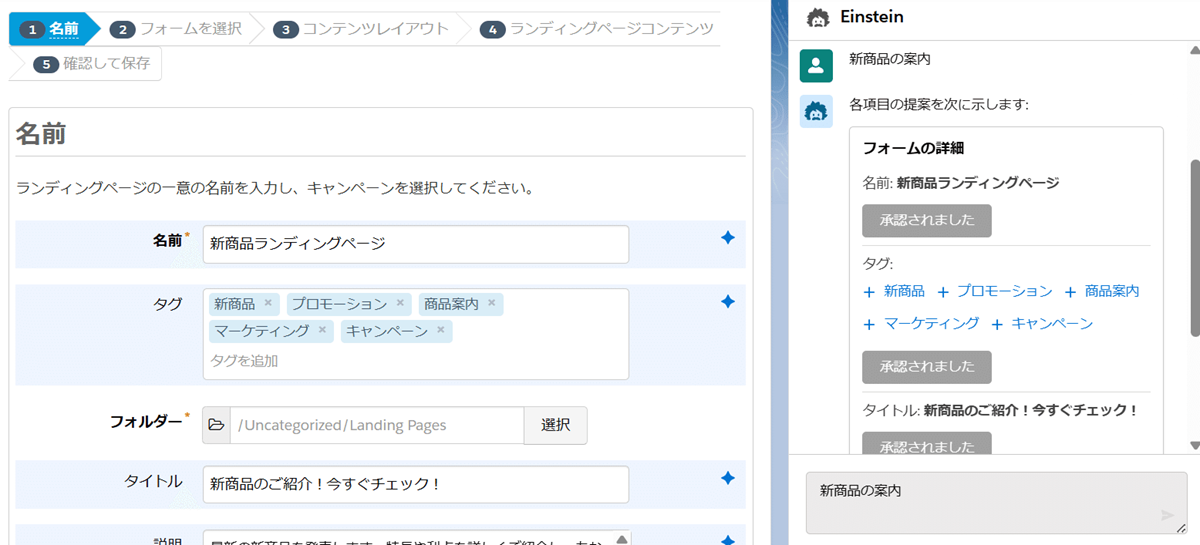This screenshot has width=1200, height=545.
Task: Jump to step 5 確認して保存
Action: coord(92,64)
